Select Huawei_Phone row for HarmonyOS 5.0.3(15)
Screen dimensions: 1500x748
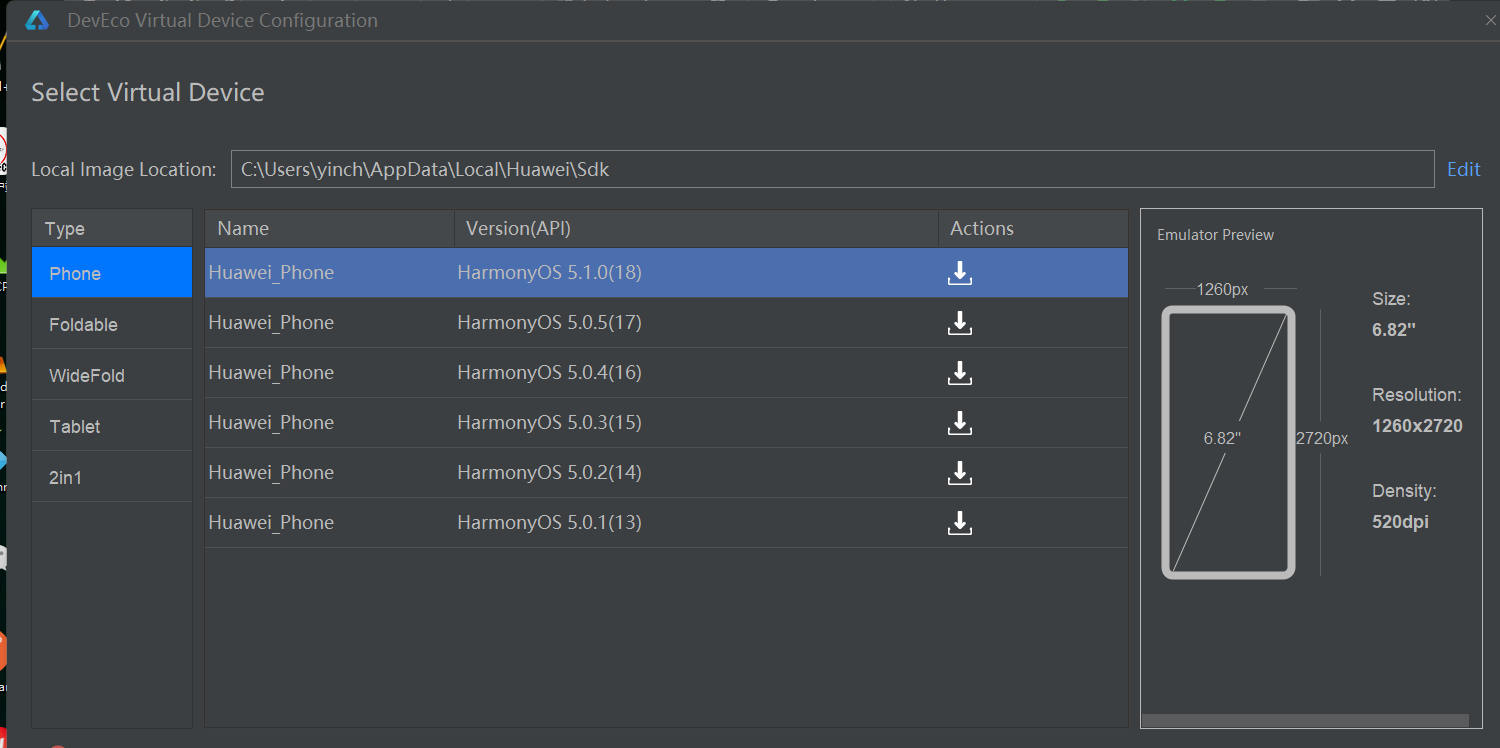point(666,423)
